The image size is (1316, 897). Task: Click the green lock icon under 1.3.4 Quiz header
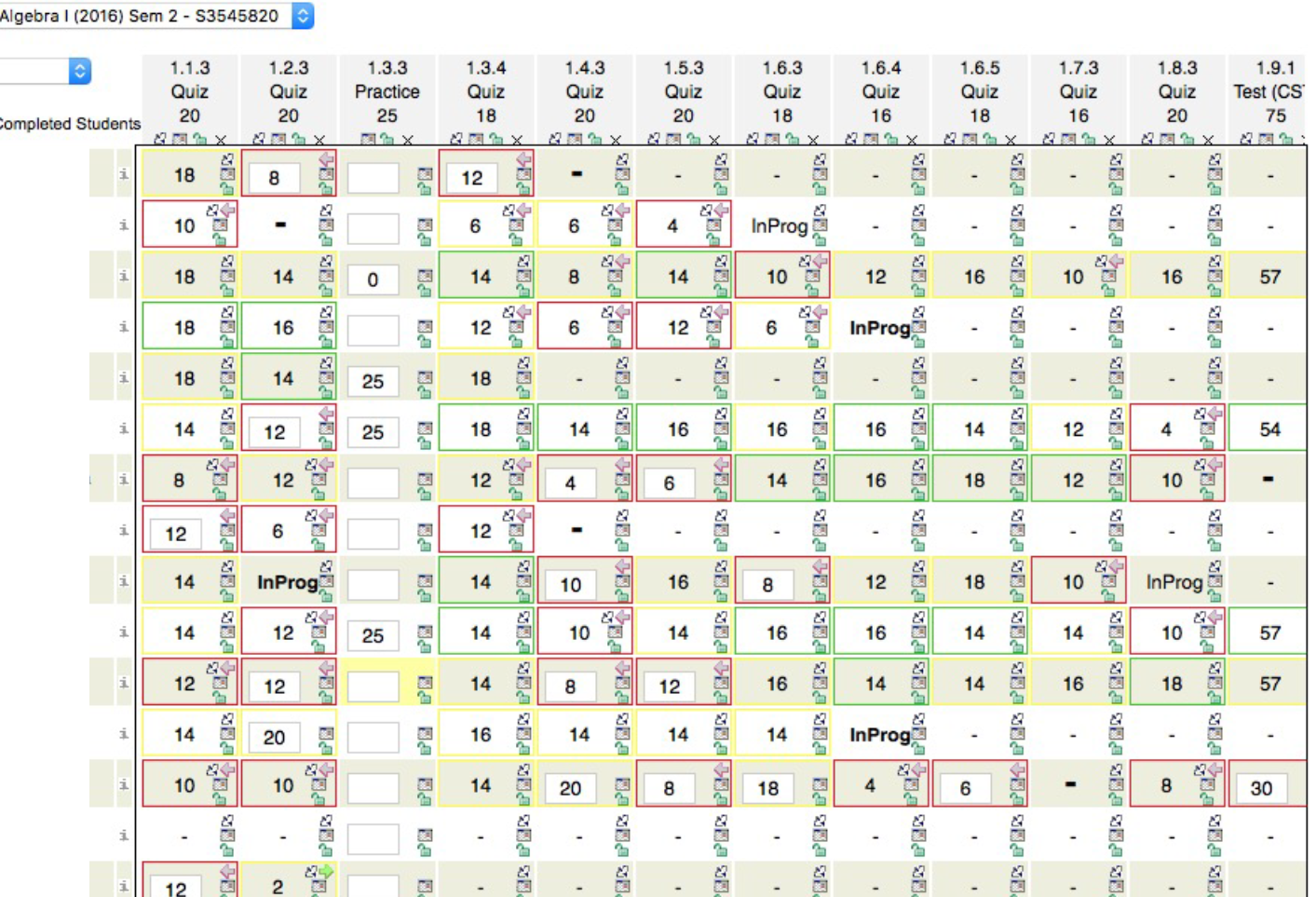pos(496,140)
